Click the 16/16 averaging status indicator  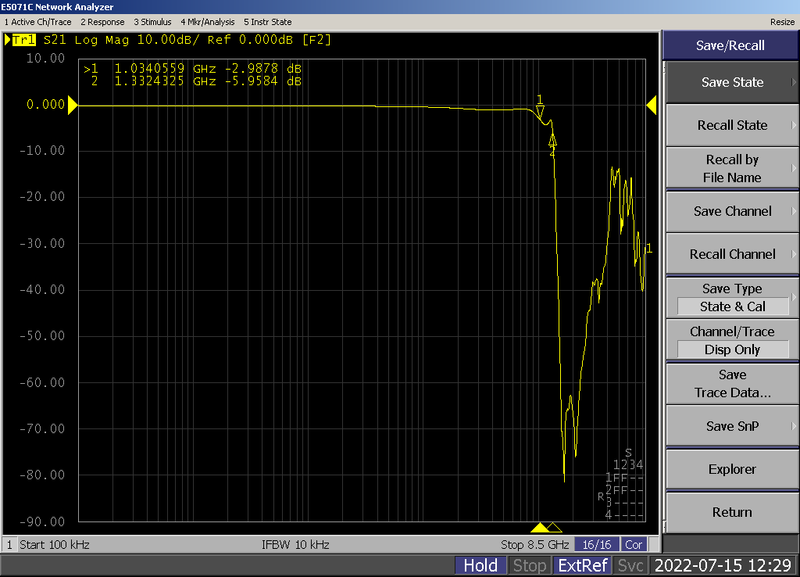(x=596, y=544)
